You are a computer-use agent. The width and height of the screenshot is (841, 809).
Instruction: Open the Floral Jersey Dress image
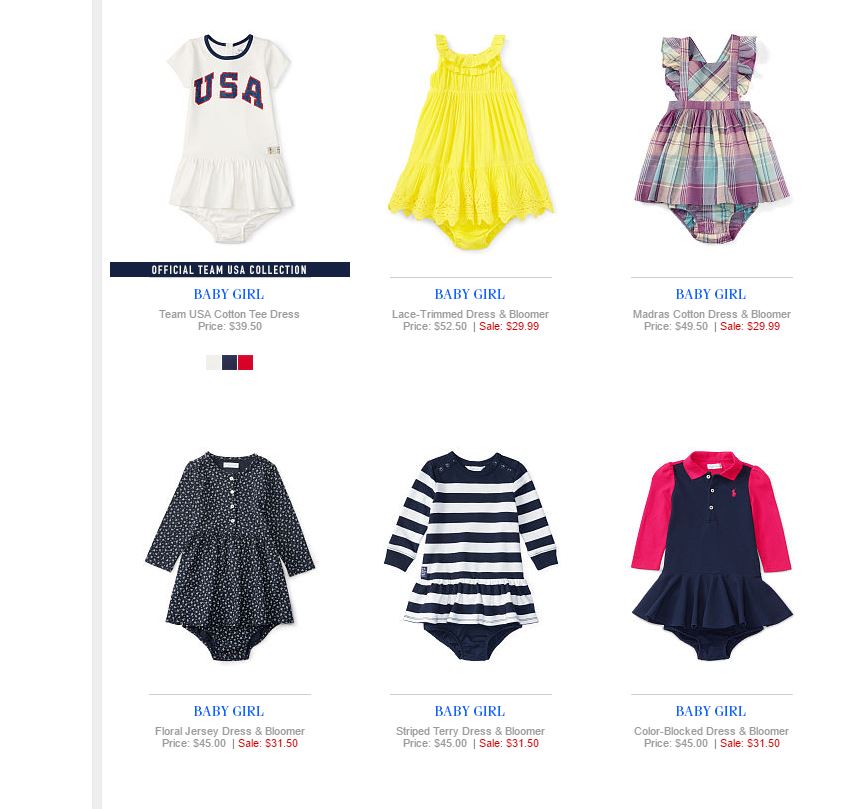point(230,556)
